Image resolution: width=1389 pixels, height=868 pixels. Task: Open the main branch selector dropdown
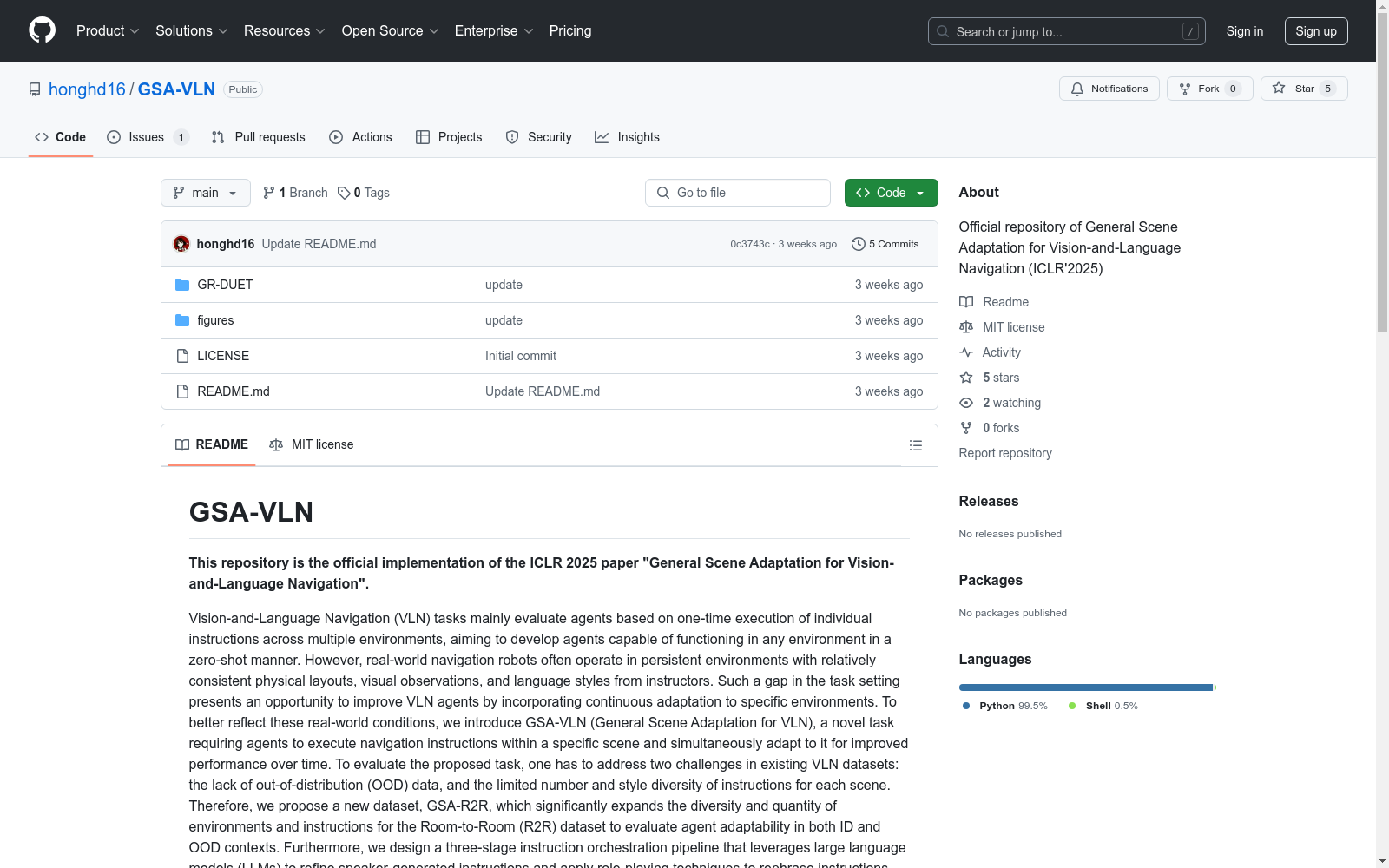point(206,193)
